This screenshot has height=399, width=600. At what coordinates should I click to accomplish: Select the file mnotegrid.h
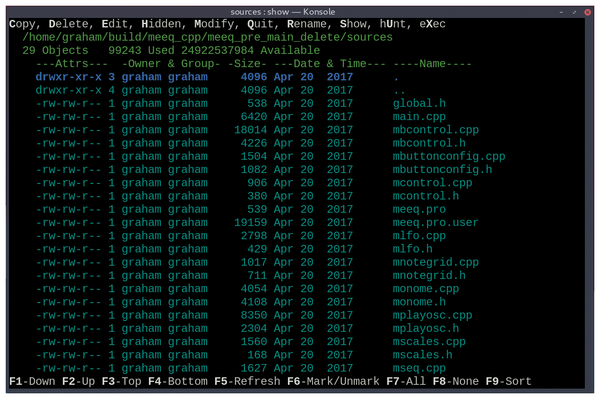(x=429, y=275)
